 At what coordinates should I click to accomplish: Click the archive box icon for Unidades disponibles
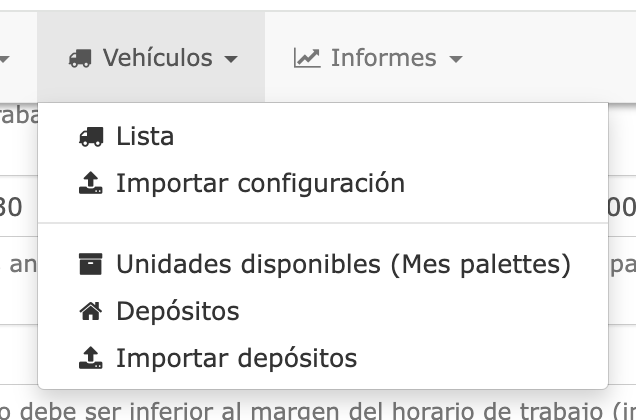coord(91,265)
